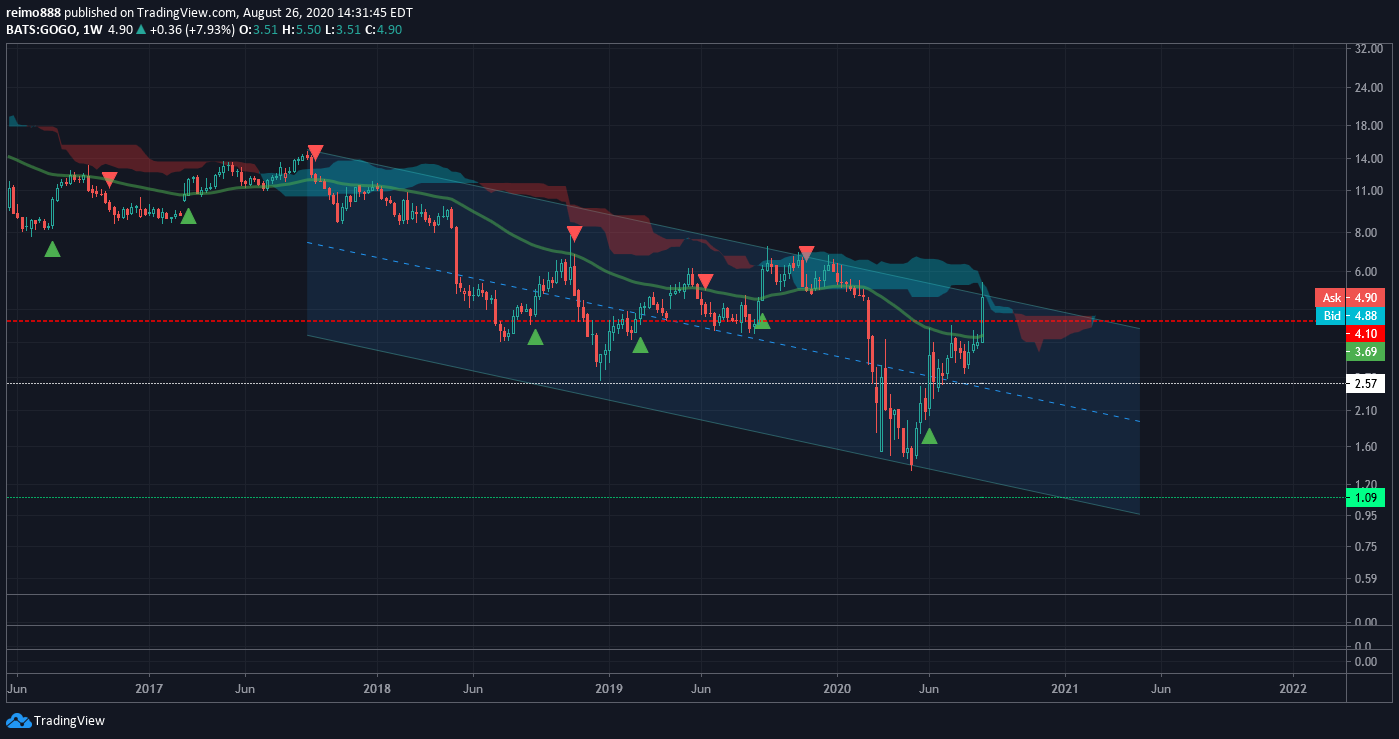The width and height of the screenshot is (1399, 739).
Task: Click the 2018 time axis label
Action: (x=377, y=688)
